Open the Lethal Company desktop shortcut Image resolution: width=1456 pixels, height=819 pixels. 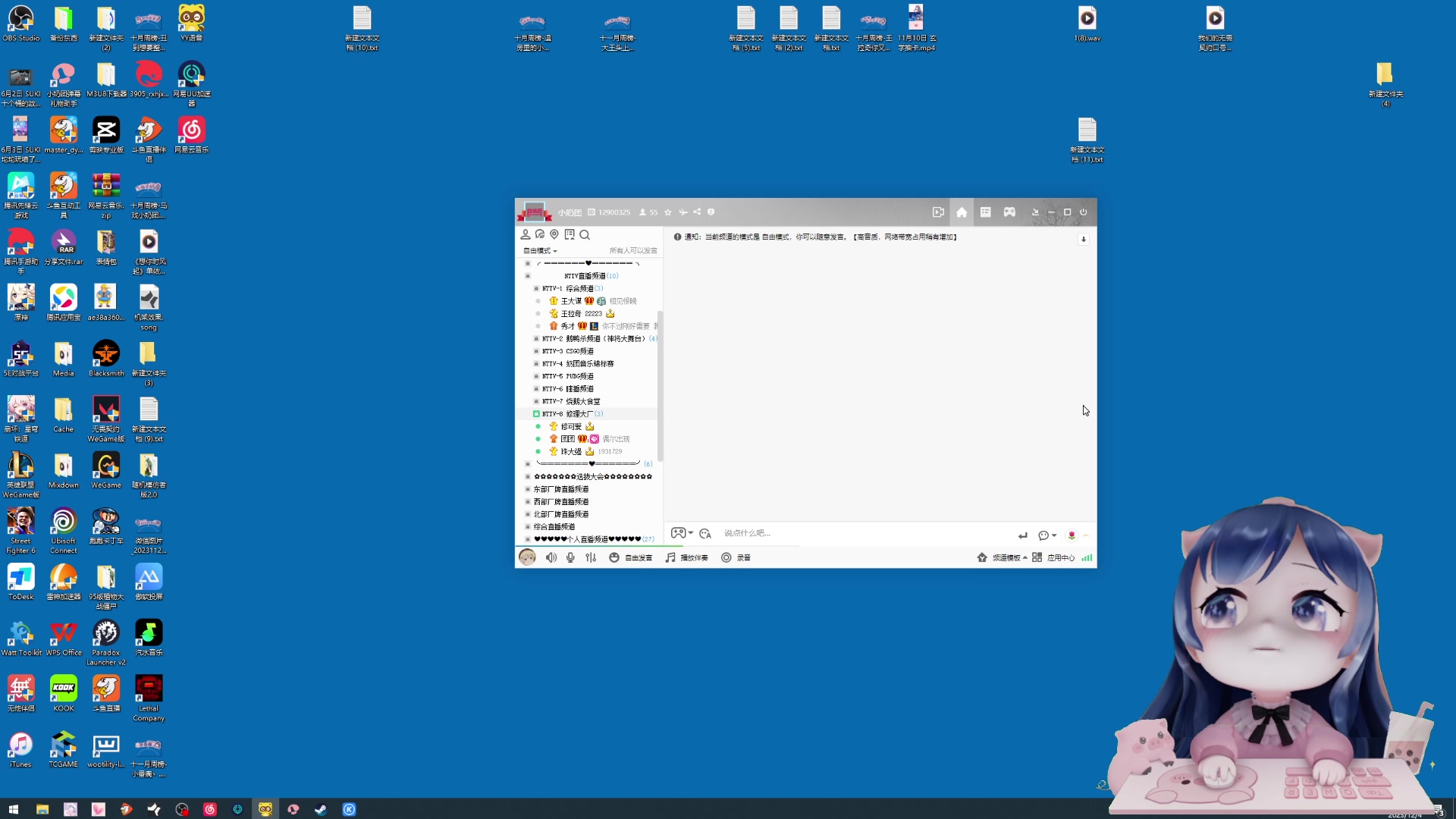149,698
